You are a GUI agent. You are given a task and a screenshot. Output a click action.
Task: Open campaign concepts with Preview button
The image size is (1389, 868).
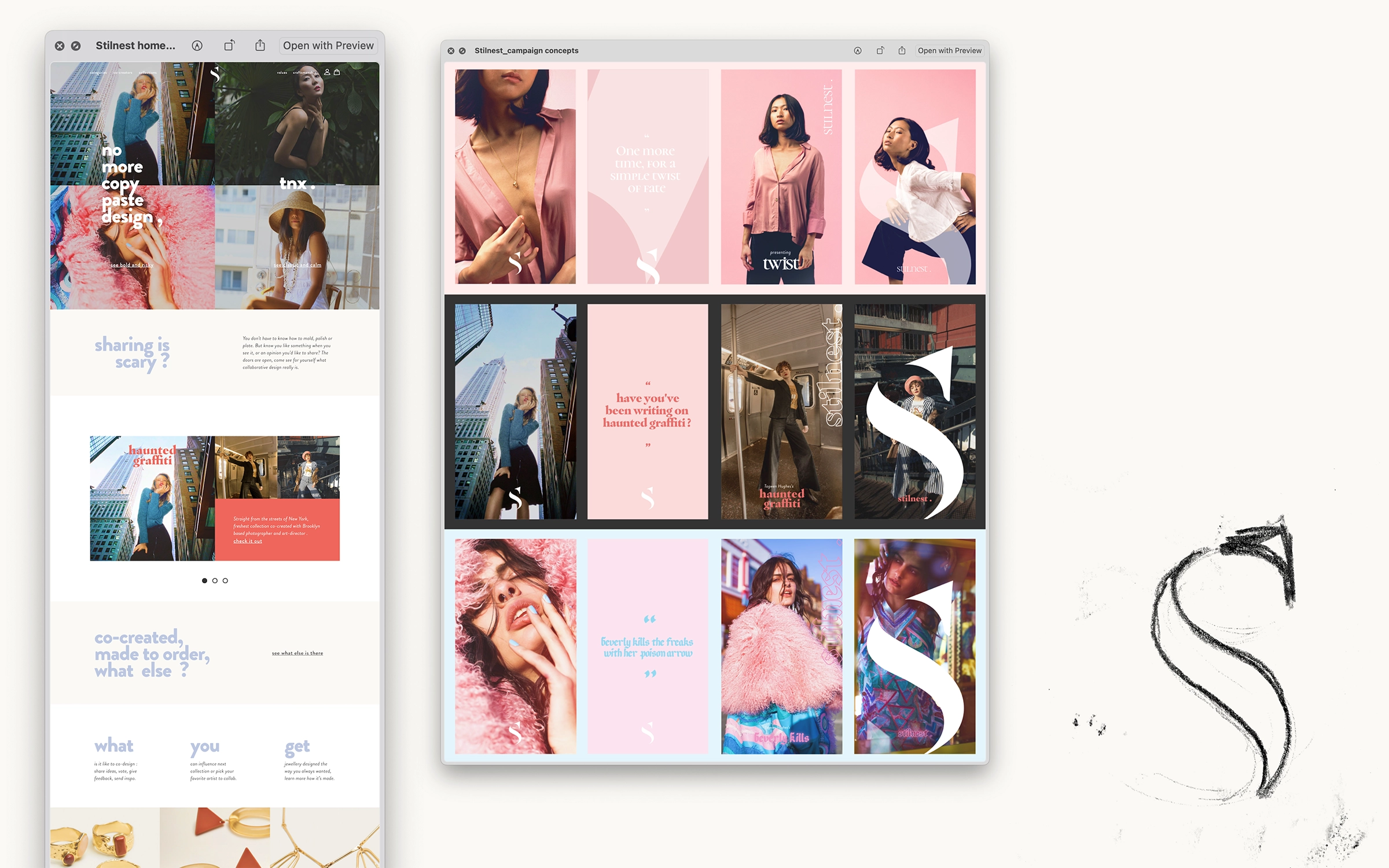coord(949,51)
